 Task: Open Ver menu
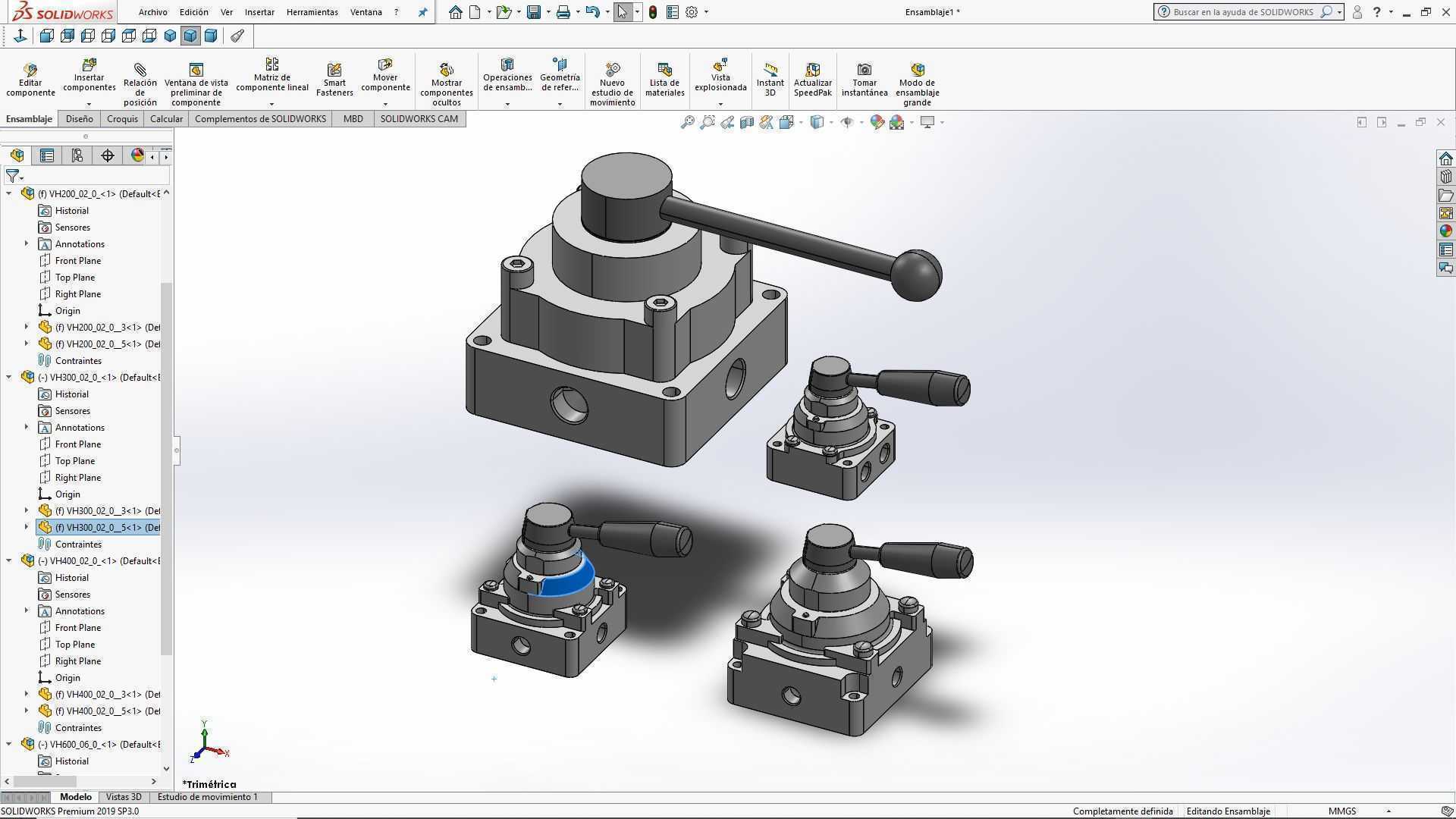[227, 12]
